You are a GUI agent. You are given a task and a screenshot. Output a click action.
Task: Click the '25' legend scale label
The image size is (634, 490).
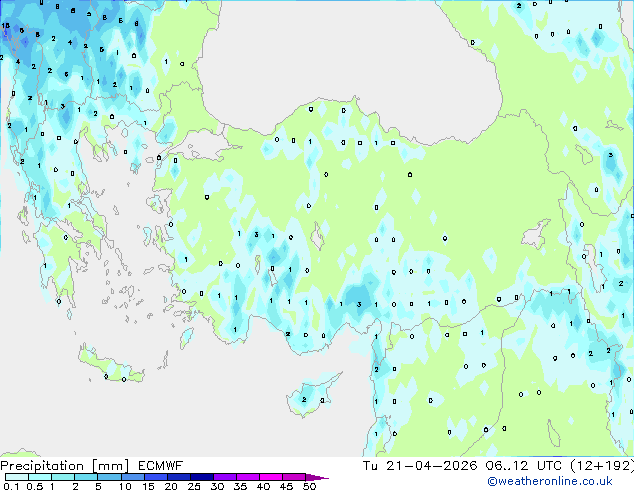194,486
